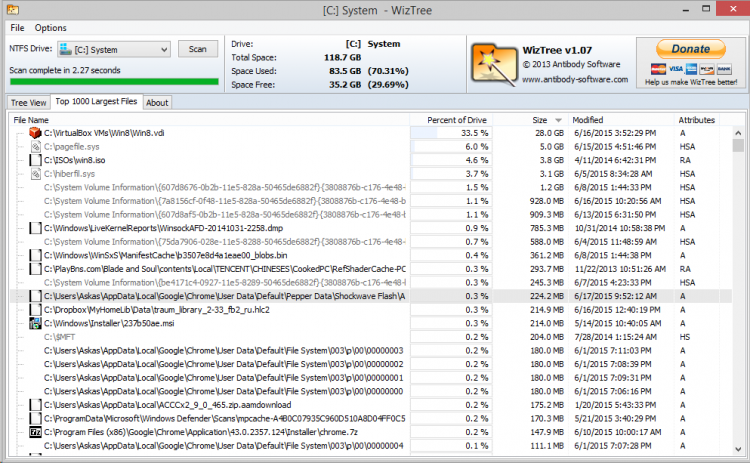This screenshot has height=463, width=750.
Task: Select Chrome File System row ending 00000001
Action: coord(371,378)
